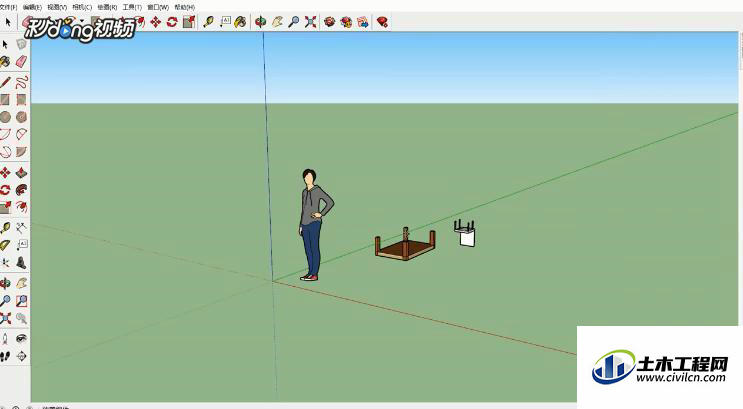
Task: Select the Look Around eye tool
Action: (21, 338)
